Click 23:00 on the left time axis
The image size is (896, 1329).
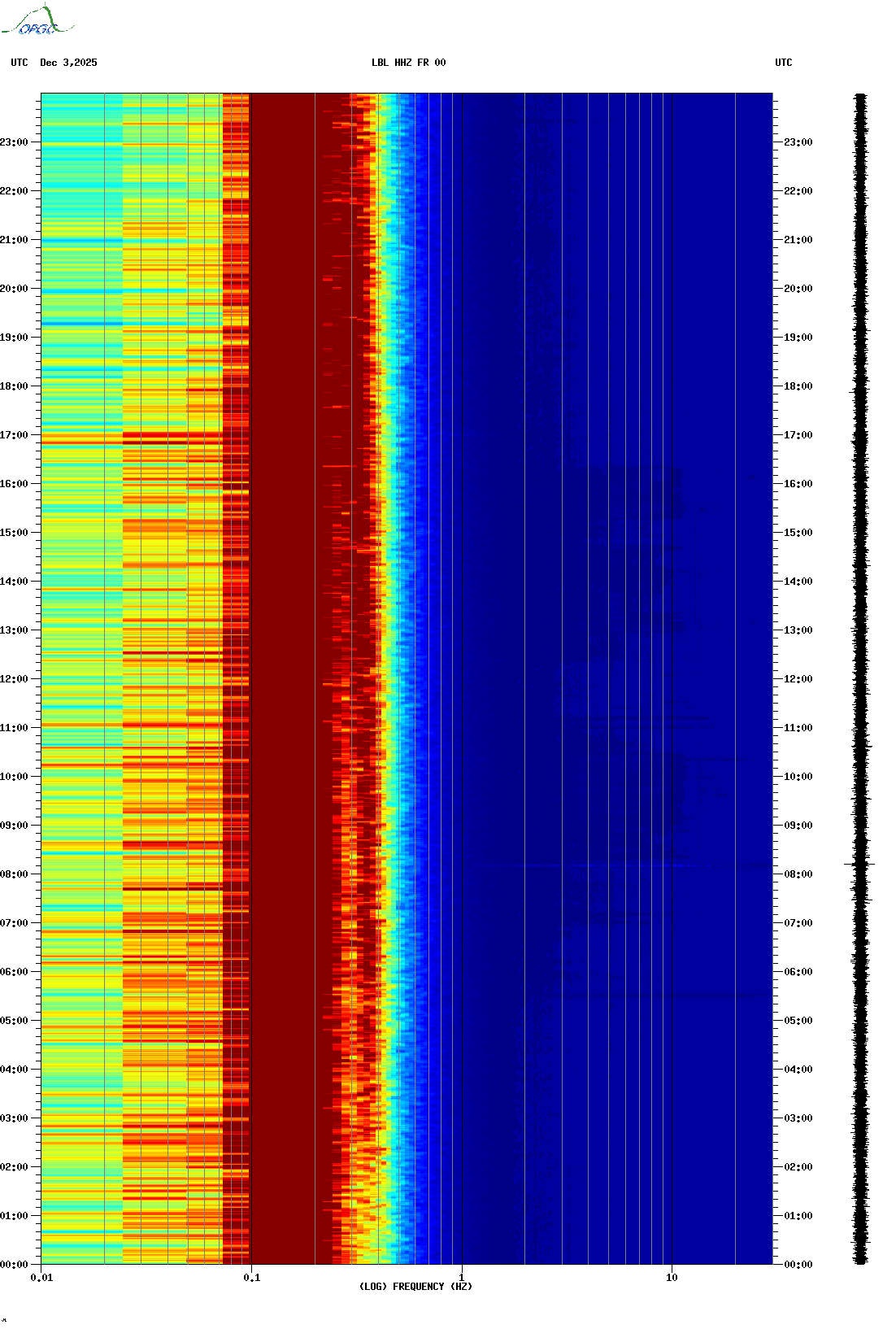(x=14, y=142)
